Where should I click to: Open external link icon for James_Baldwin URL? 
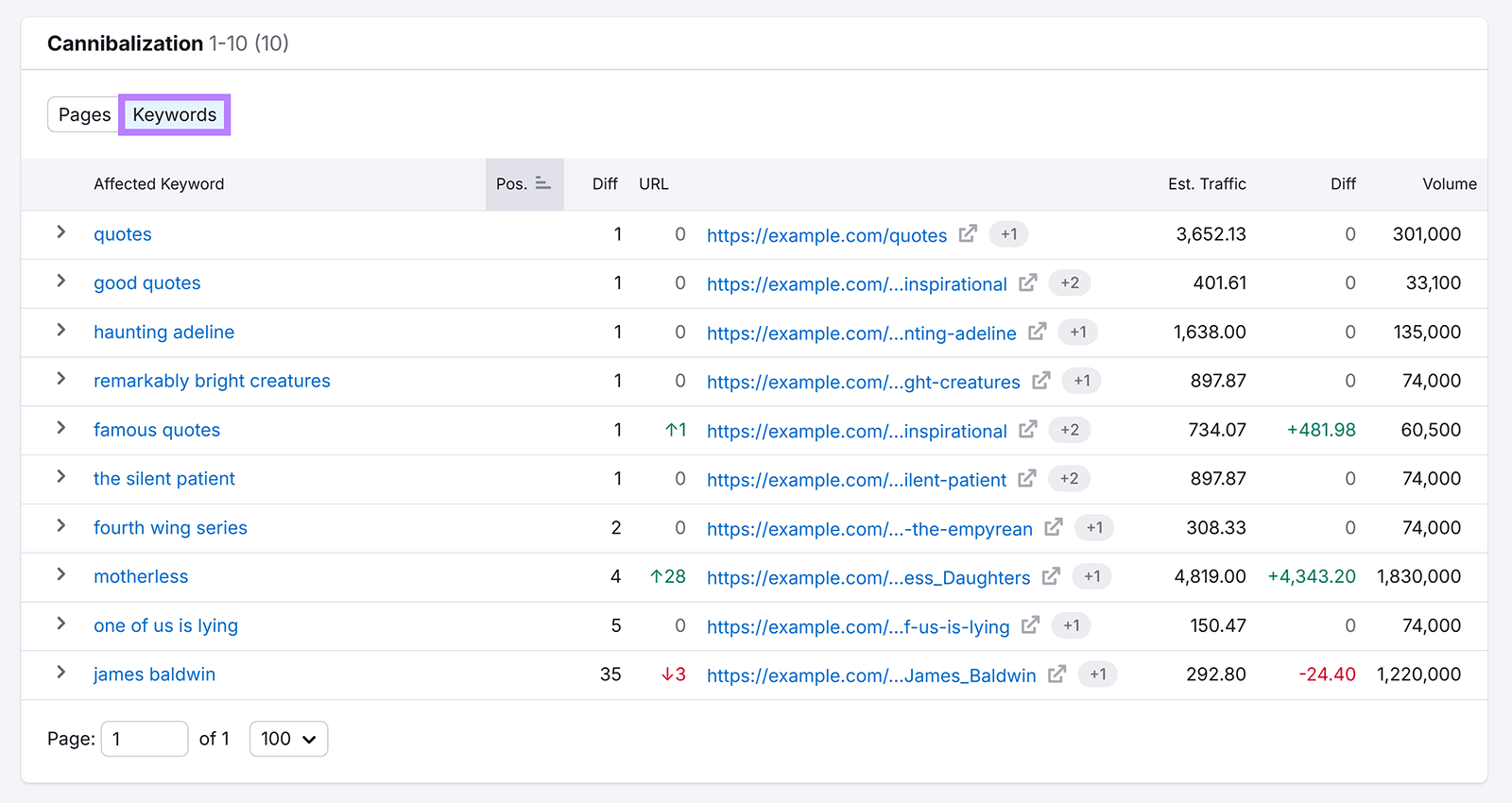click(1057, 675)
